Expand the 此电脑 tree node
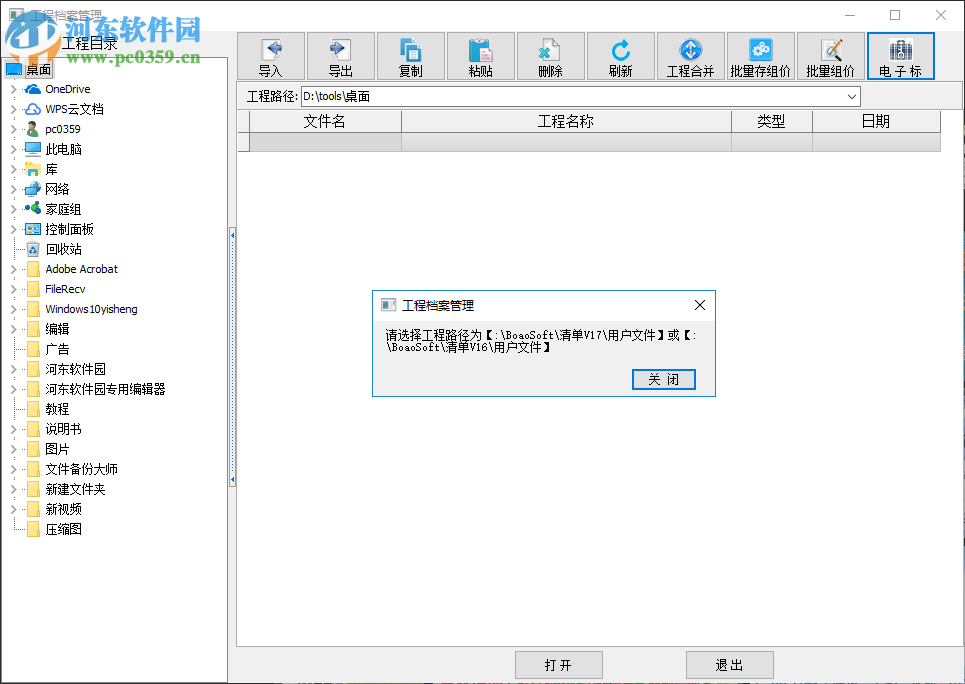Image resolution: width=965 pixels, height=684 pixels. click(14, 148)
